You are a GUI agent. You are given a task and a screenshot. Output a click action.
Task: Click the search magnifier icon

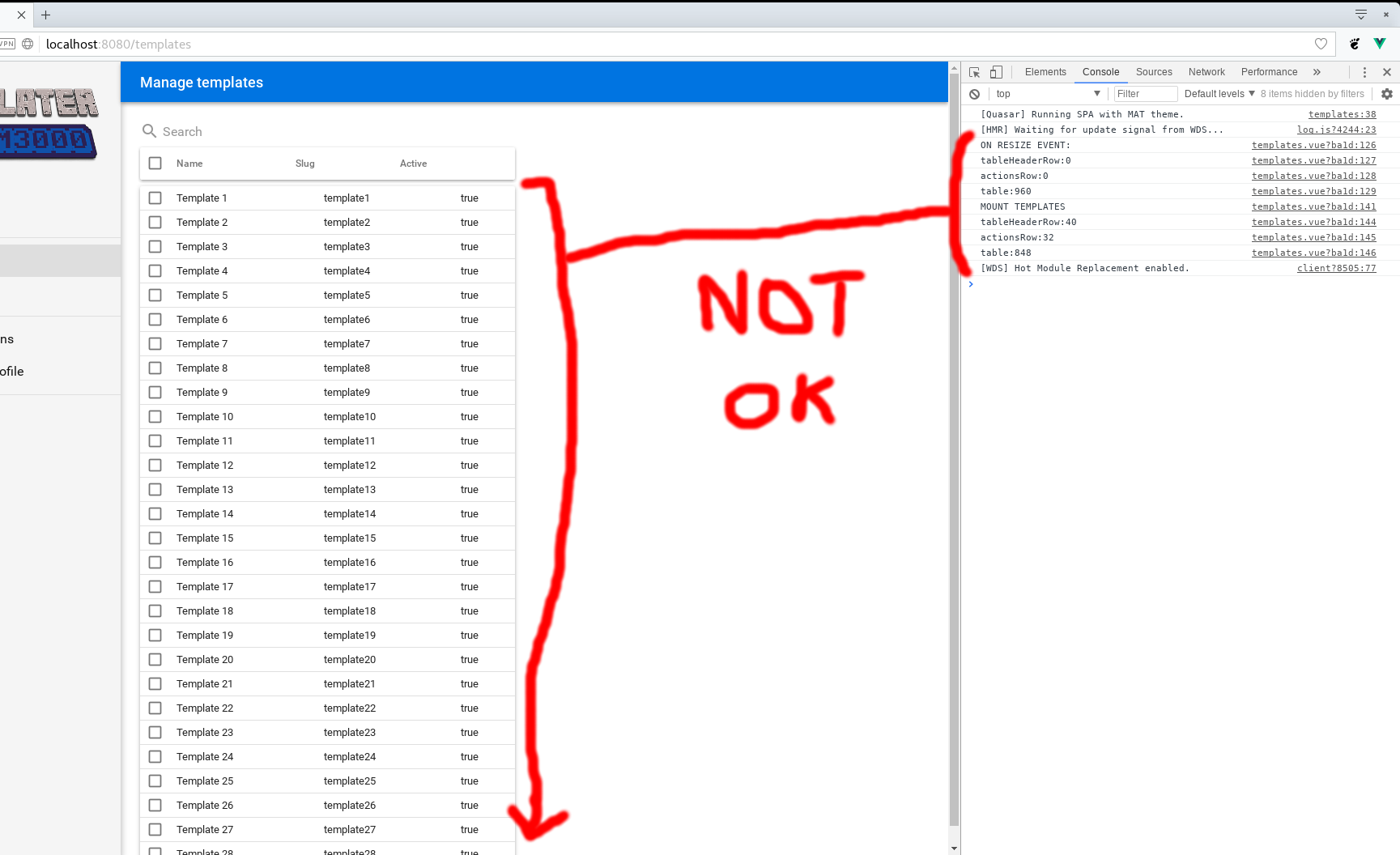pos(149,131)
